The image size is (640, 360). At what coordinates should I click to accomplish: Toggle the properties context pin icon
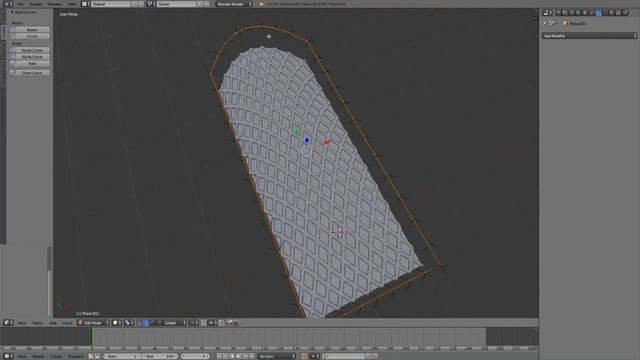click(x=546, y=24)
